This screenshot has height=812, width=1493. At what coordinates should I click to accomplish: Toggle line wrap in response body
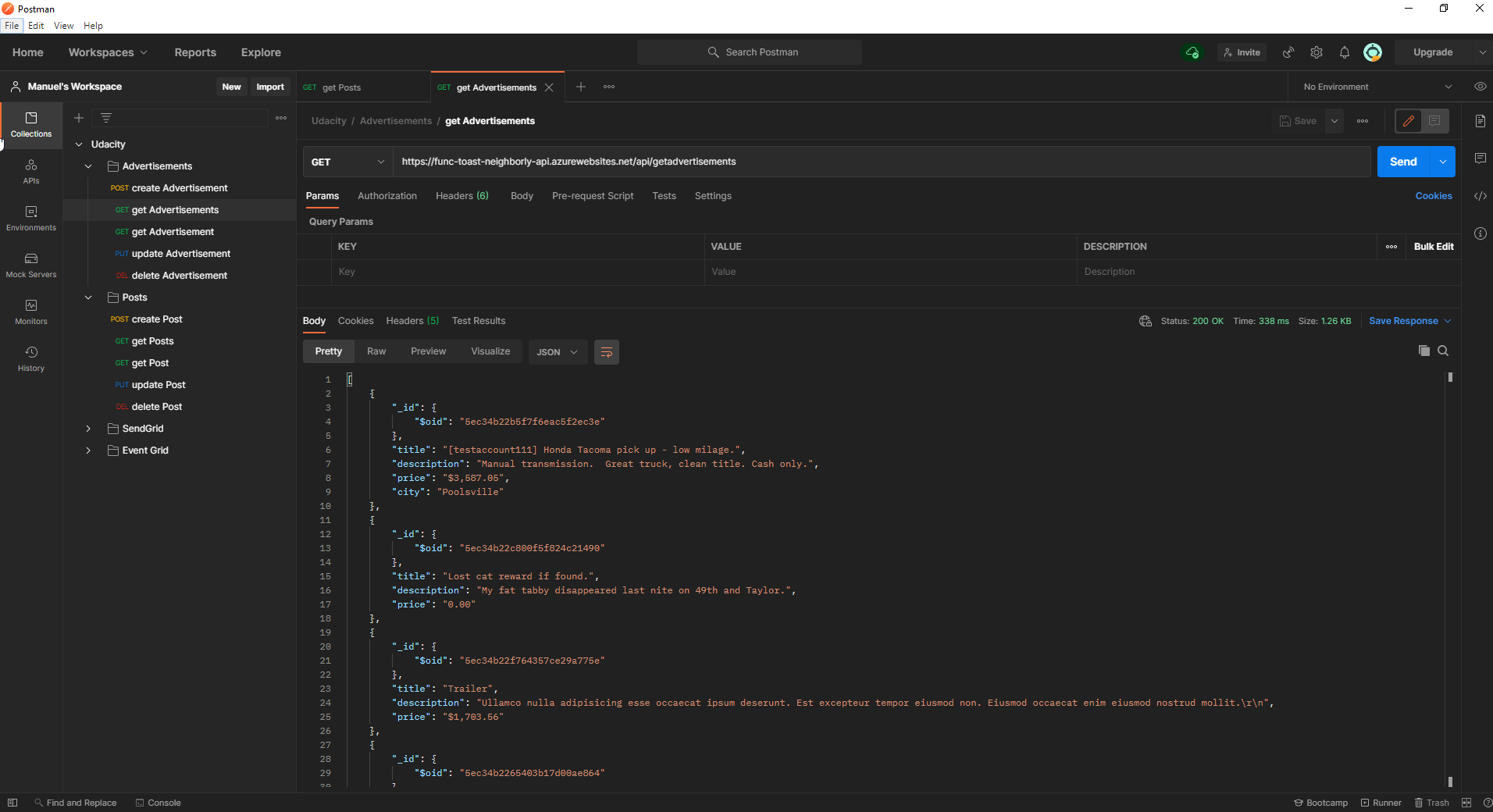point(607,352)
